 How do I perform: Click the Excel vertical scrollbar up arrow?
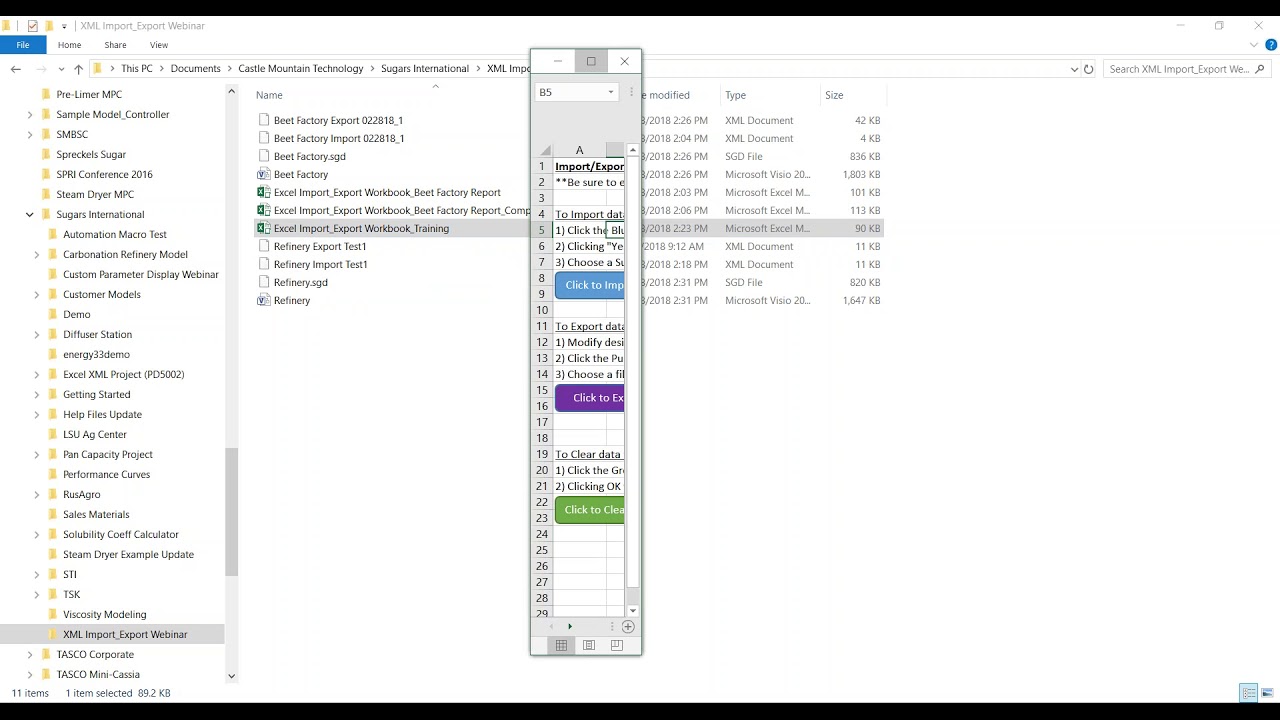(x=632, y=150)
